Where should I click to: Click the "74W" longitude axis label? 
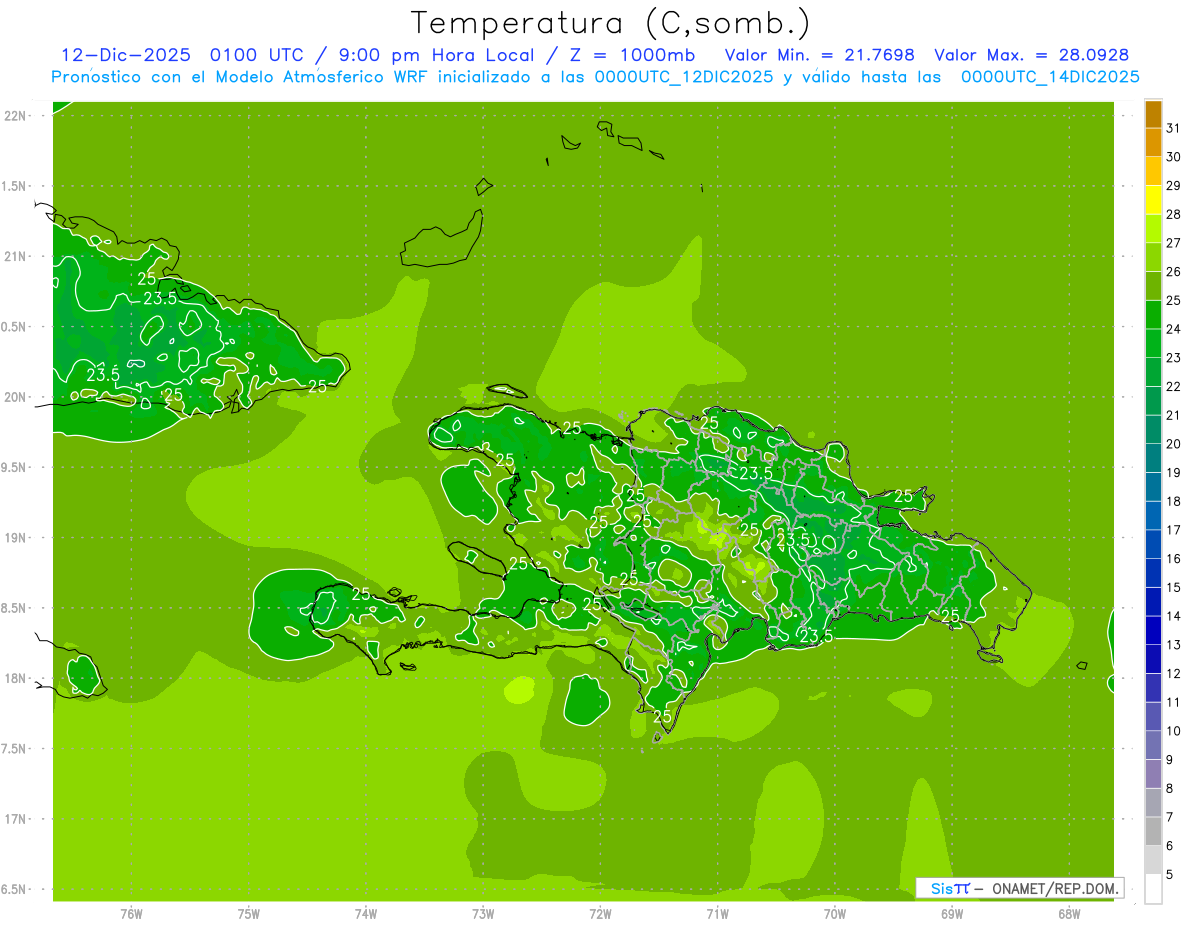366,914
